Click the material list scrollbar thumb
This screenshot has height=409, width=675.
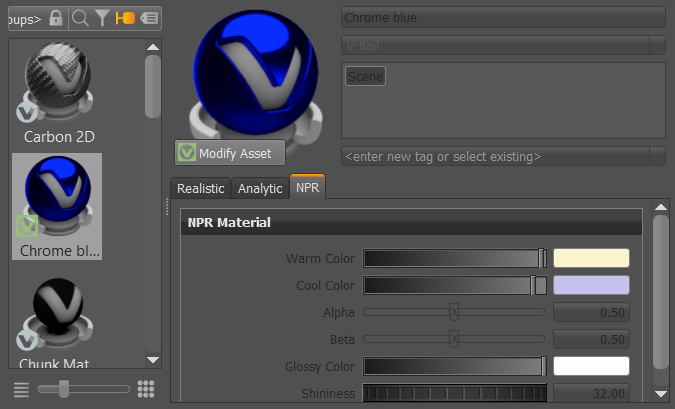click(153, 86)
